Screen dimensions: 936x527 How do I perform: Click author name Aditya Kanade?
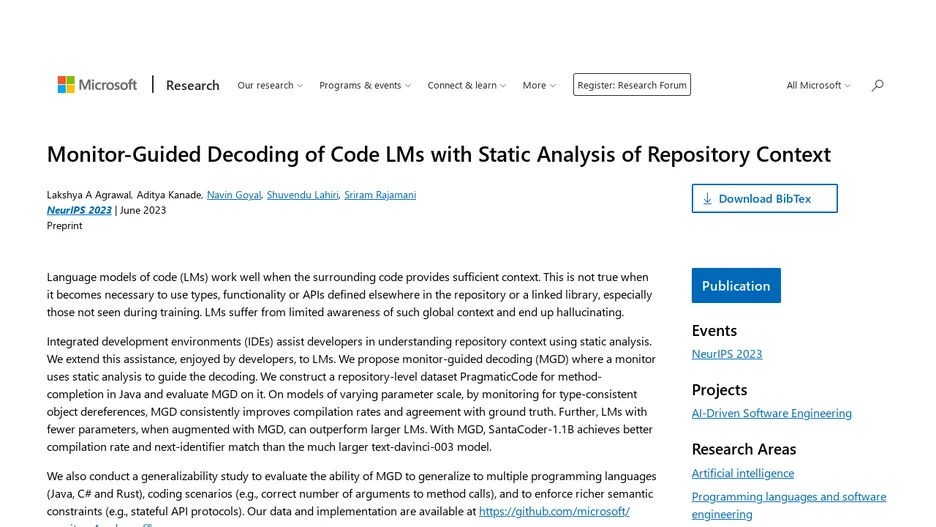169,195
